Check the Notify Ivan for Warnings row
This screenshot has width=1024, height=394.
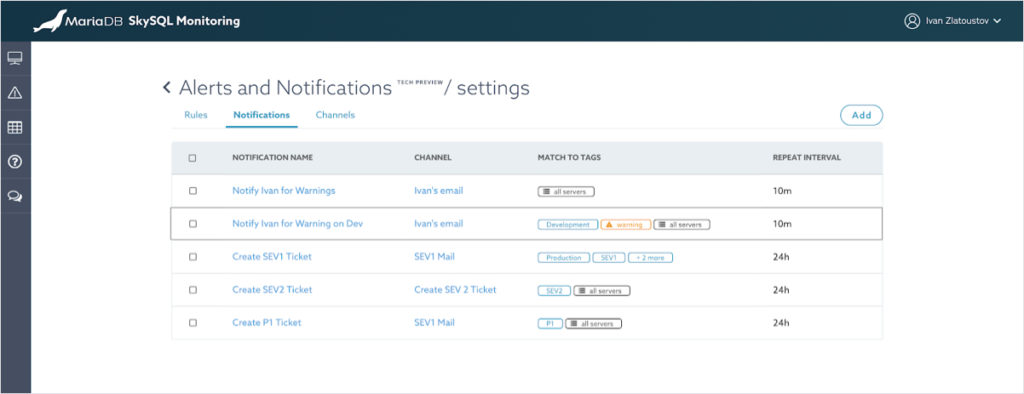[192, 191]
